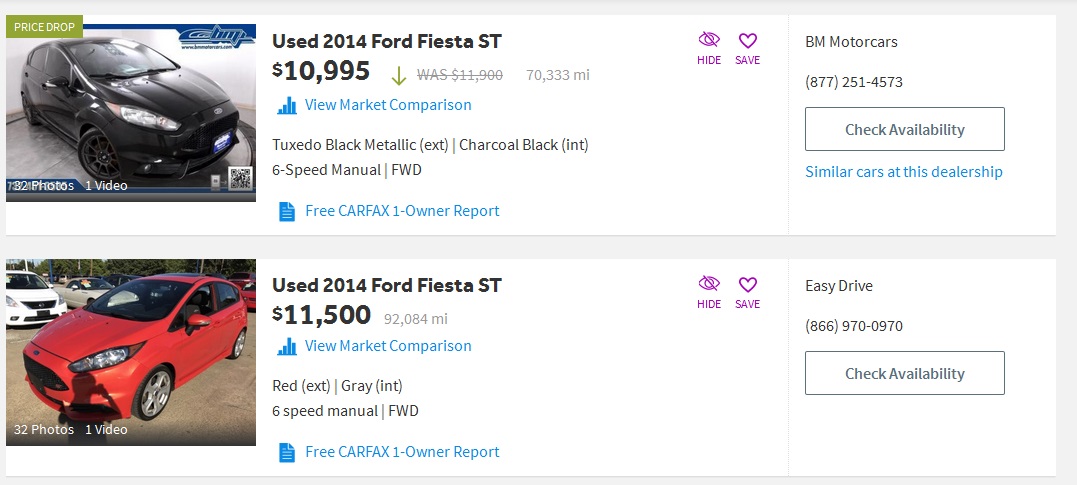Hide the $11,500 Fiesta ST listing
1077x485 pixels.
[x=709, y=291]
